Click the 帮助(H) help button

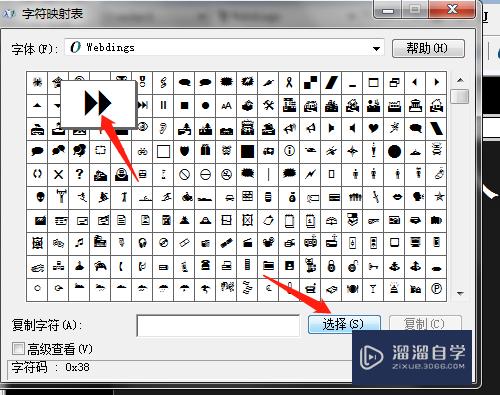428,49
